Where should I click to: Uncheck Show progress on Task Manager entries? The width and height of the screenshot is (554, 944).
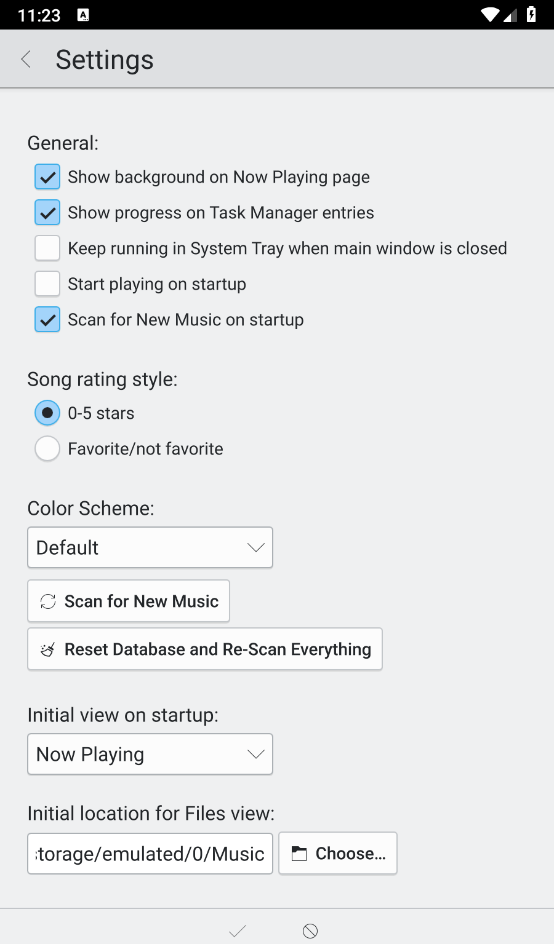pyautogui.click(x=47, y=213)
